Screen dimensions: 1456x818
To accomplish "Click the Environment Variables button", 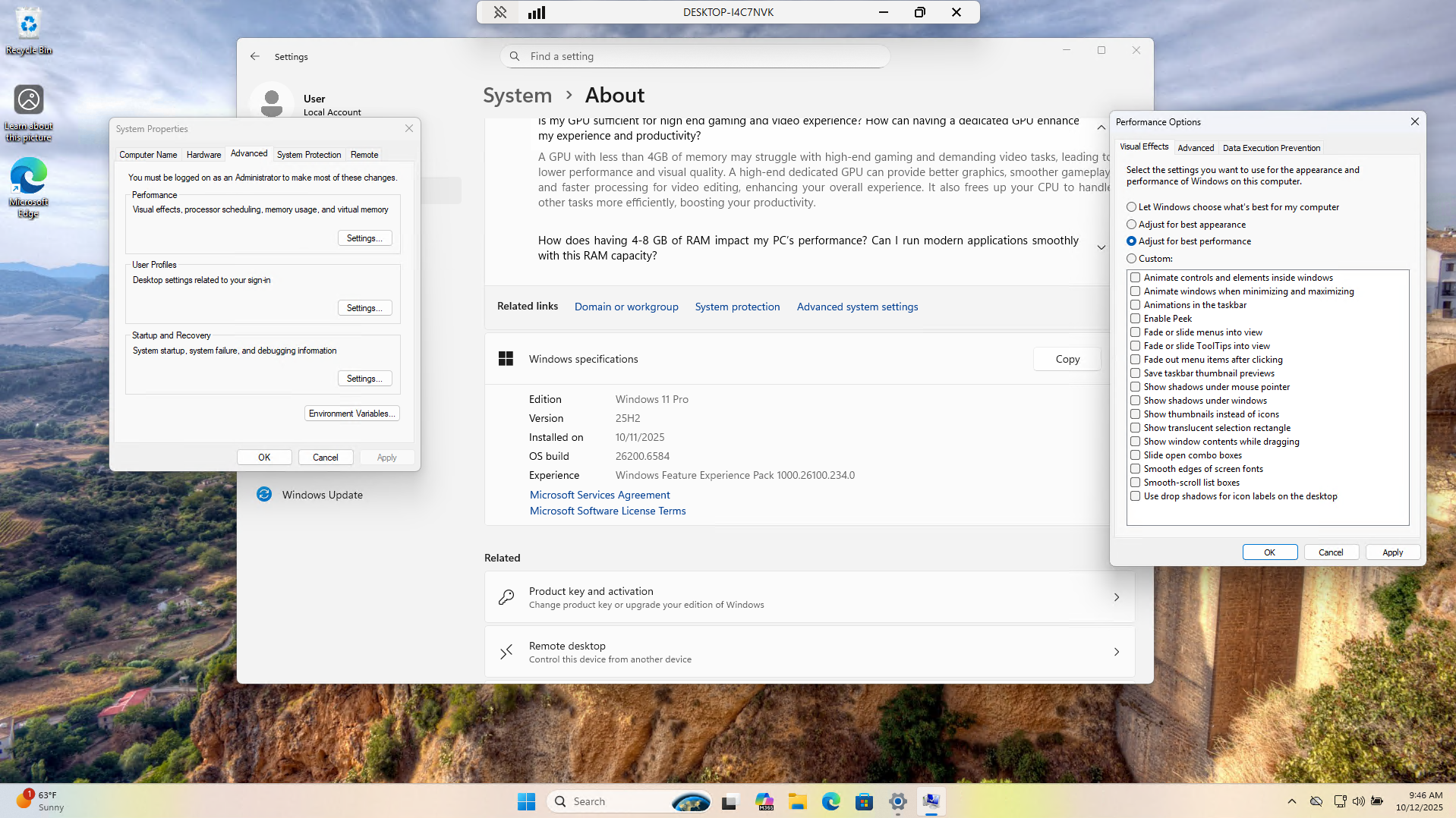I will pyautogui.click(x=351, y=414).
